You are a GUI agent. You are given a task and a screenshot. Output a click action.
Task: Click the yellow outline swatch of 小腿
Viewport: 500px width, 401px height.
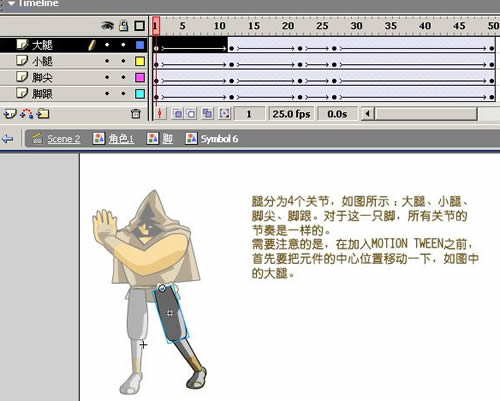point(140,61)
